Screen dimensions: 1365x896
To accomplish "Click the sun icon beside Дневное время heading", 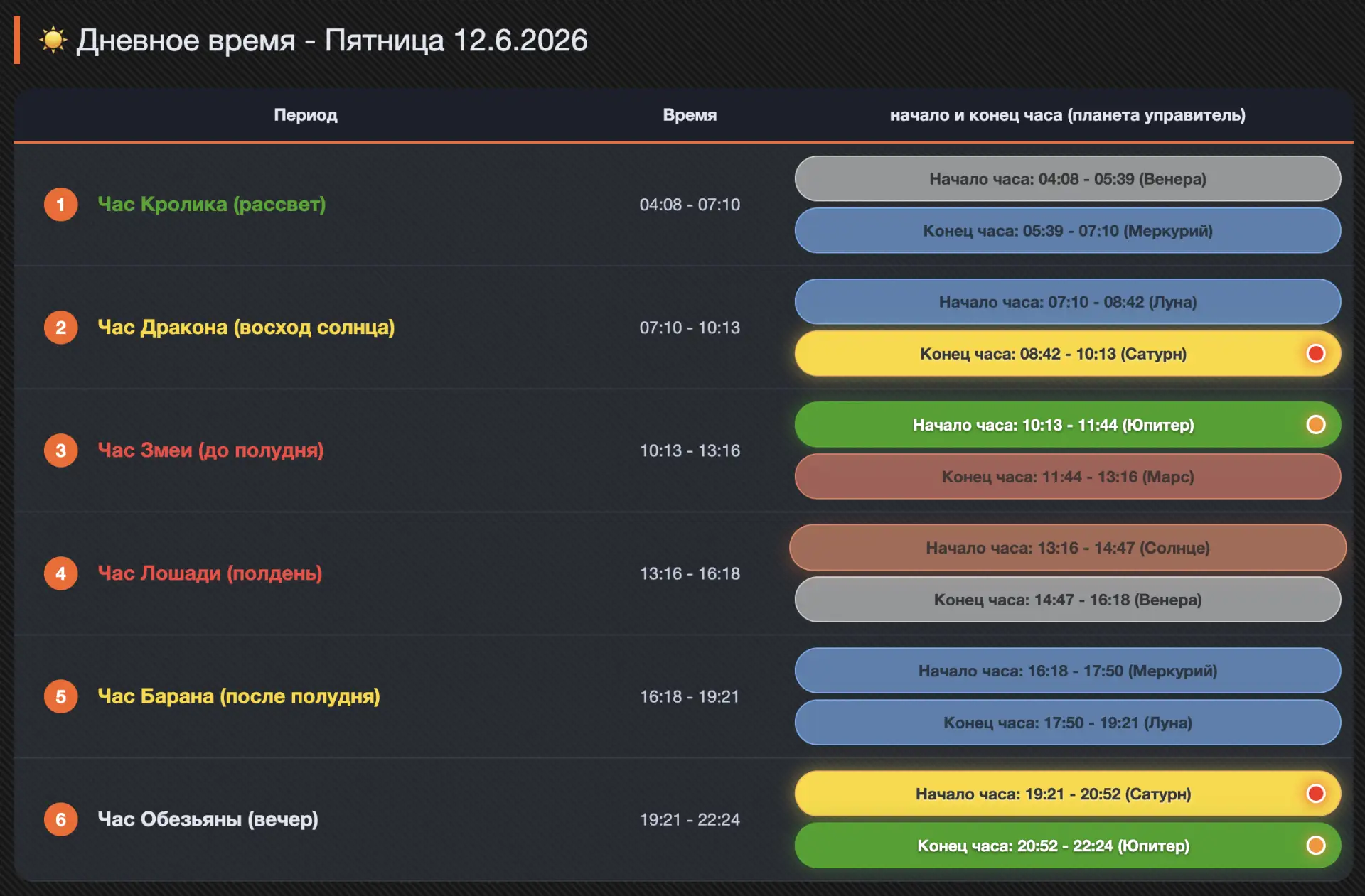I will (53, 40).
